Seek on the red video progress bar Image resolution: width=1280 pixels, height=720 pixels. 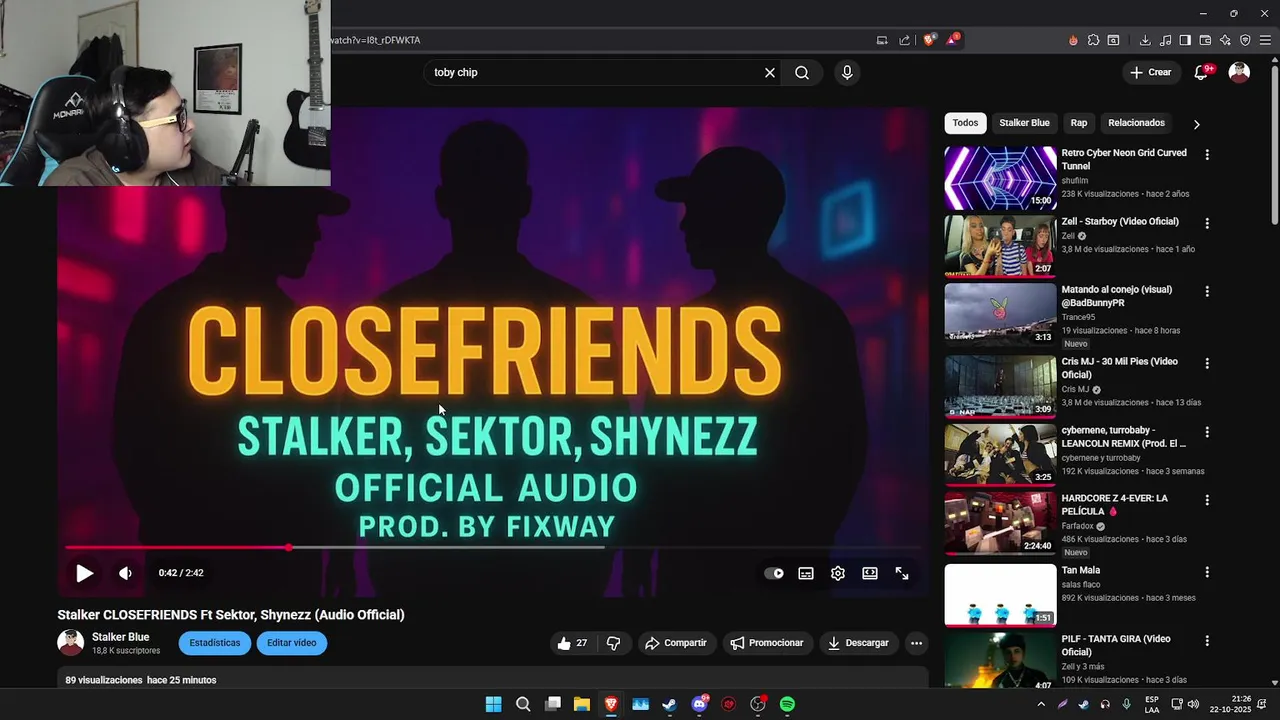(x=492, y=547)
